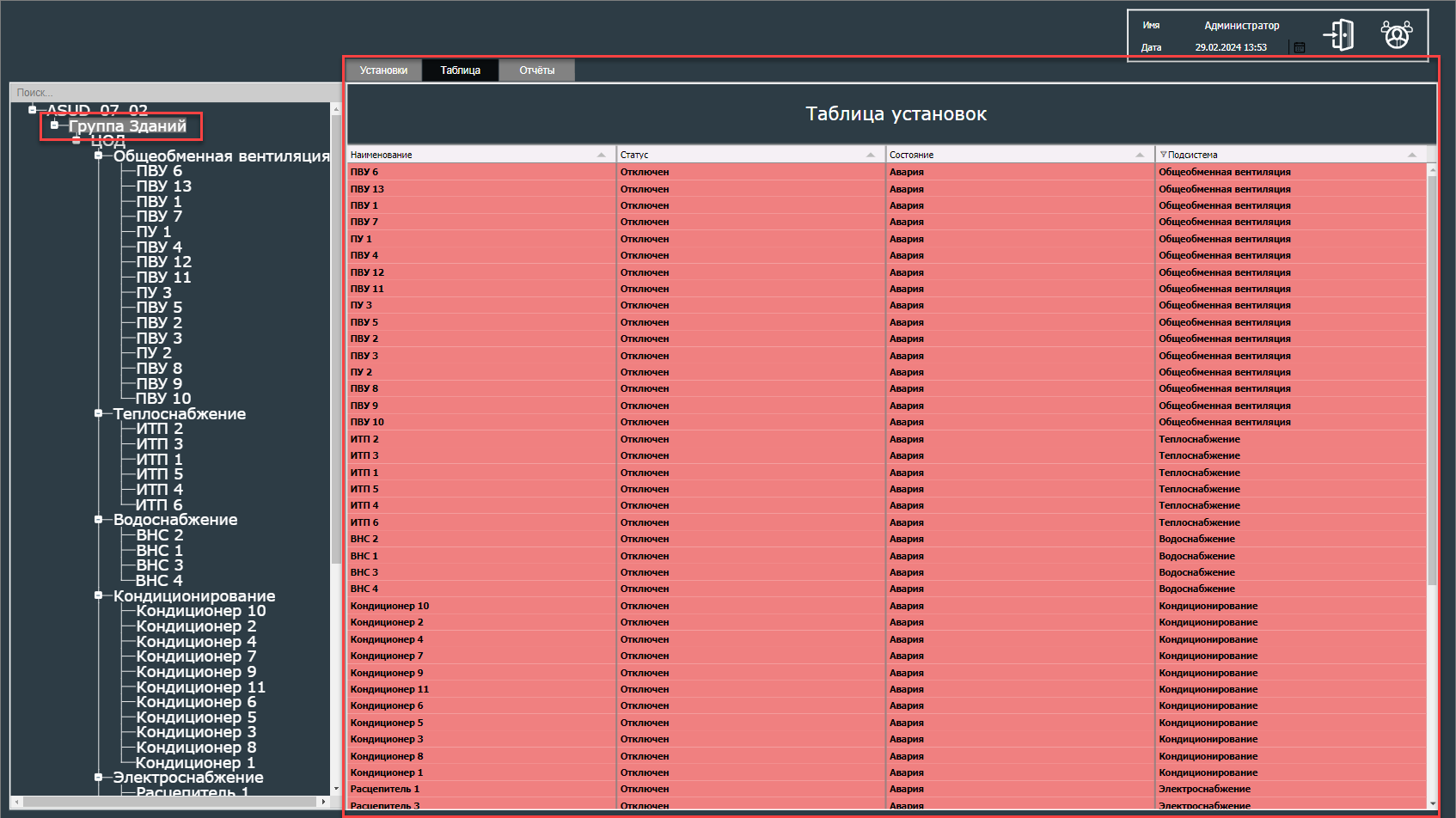Sort by Наименование column arrow
The width and height of the screenshot is (1456, 818).
coord(601,156)
